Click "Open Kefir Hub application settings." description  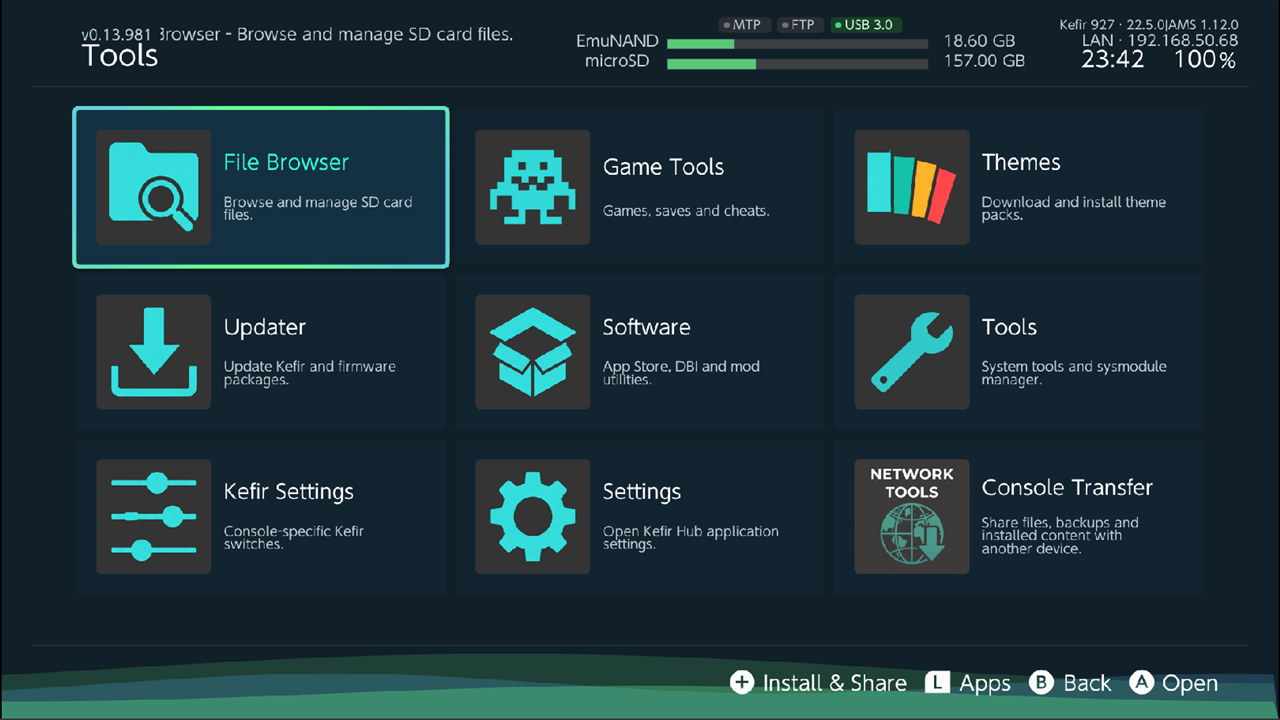[x=690, y=538]
